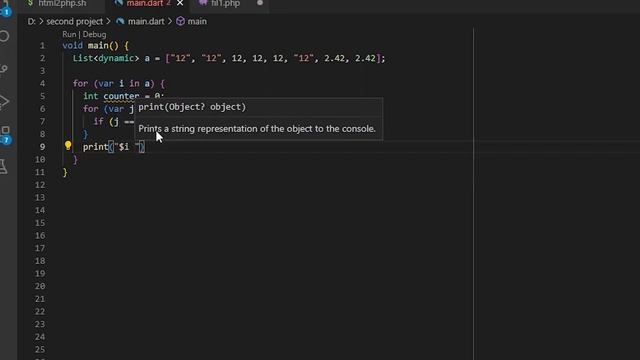The height and width of the screenshot is (360, 640).
Task: Open the Source Control view
Action: pyautogui.click(x=4, y=68)
